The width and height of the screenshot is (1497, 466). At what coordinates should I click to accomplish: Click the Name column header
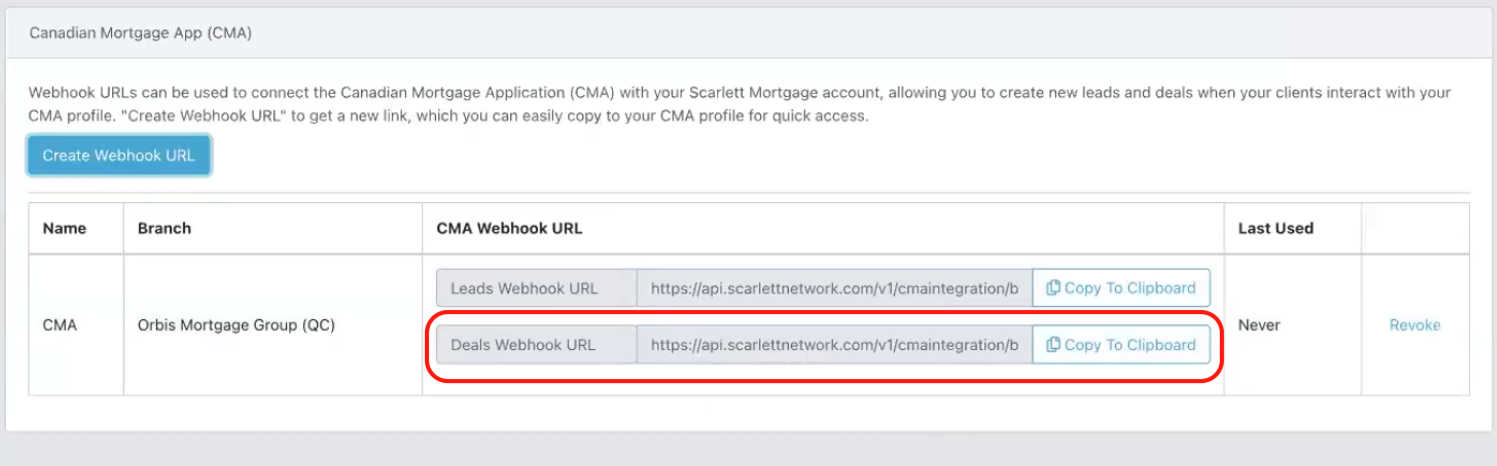(x=65, y=228)
